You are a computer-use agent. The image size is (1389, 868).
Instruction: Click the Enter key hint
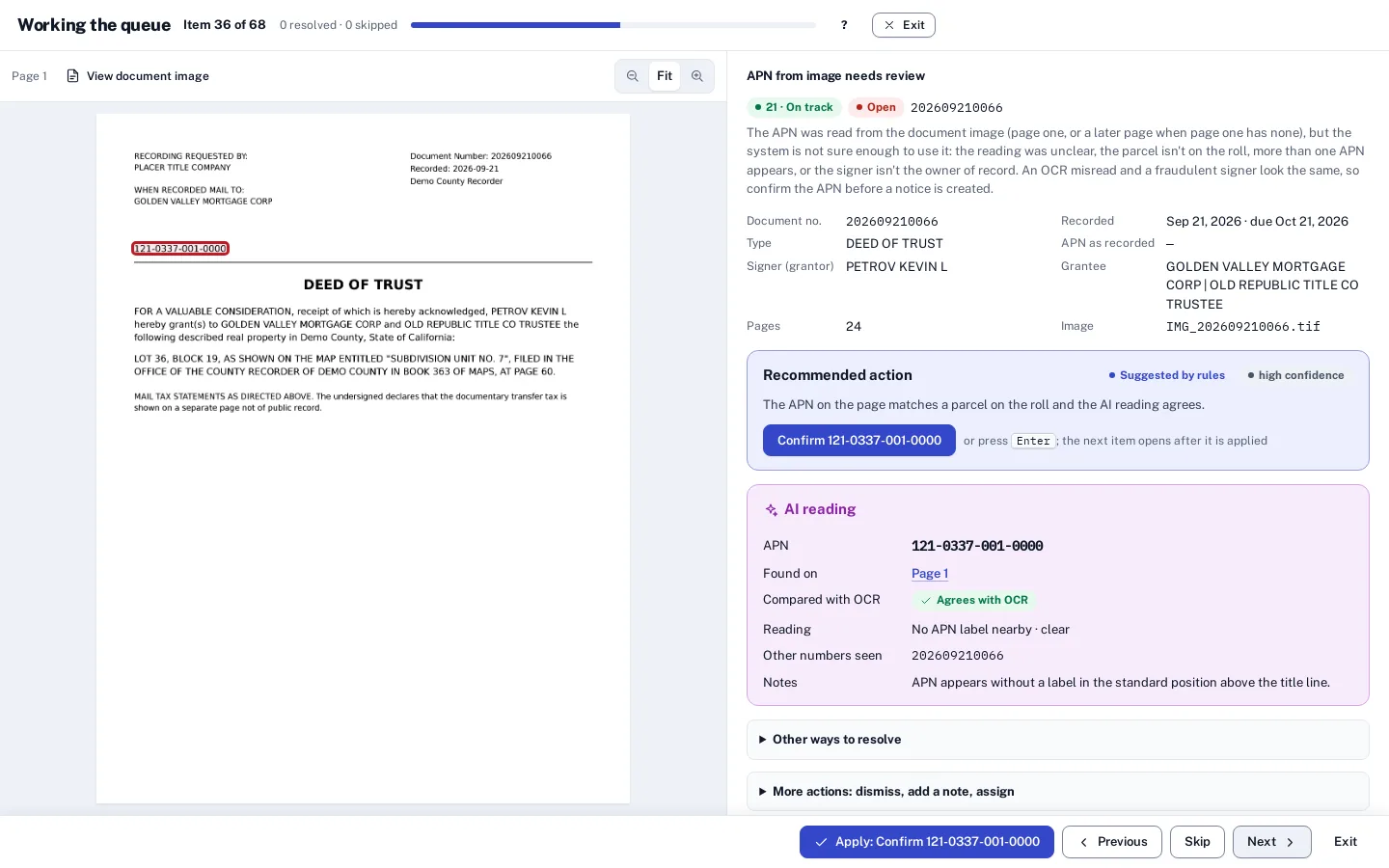click(1033, 441)
